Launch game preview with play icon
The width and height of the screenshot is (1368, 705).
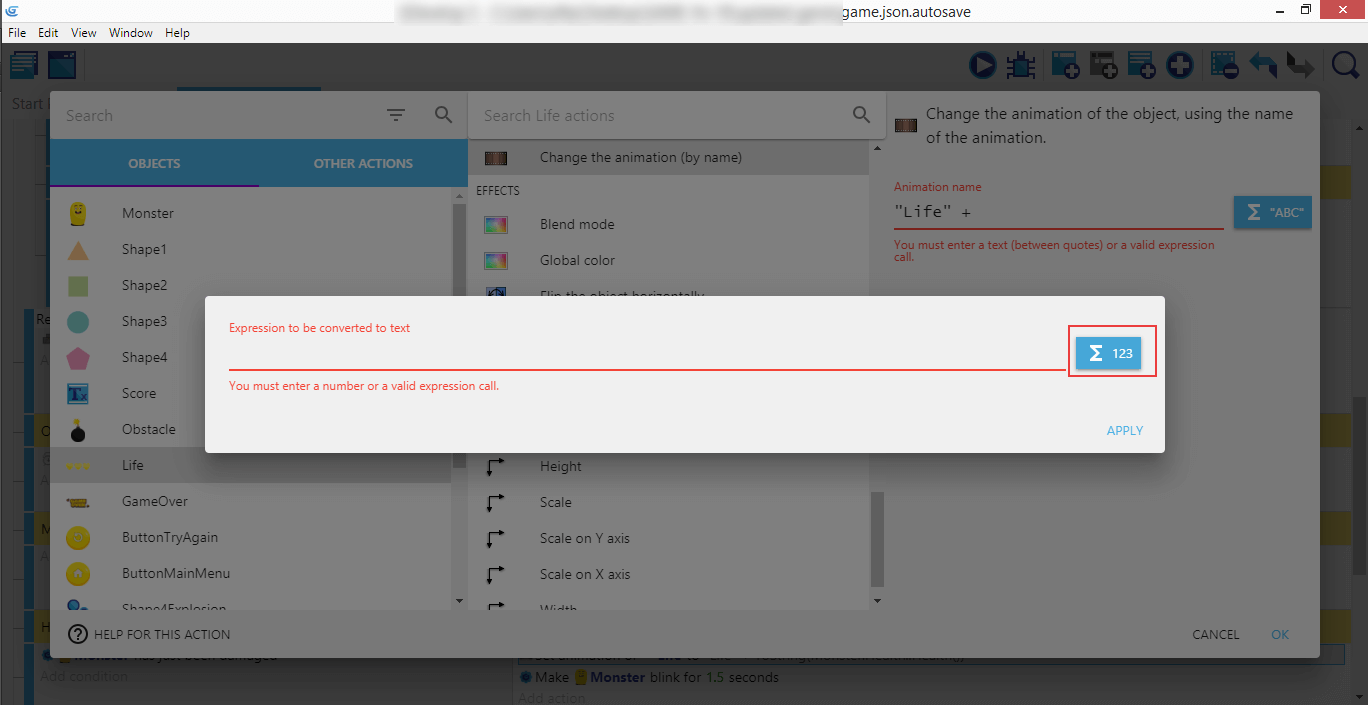coord(982,66)
